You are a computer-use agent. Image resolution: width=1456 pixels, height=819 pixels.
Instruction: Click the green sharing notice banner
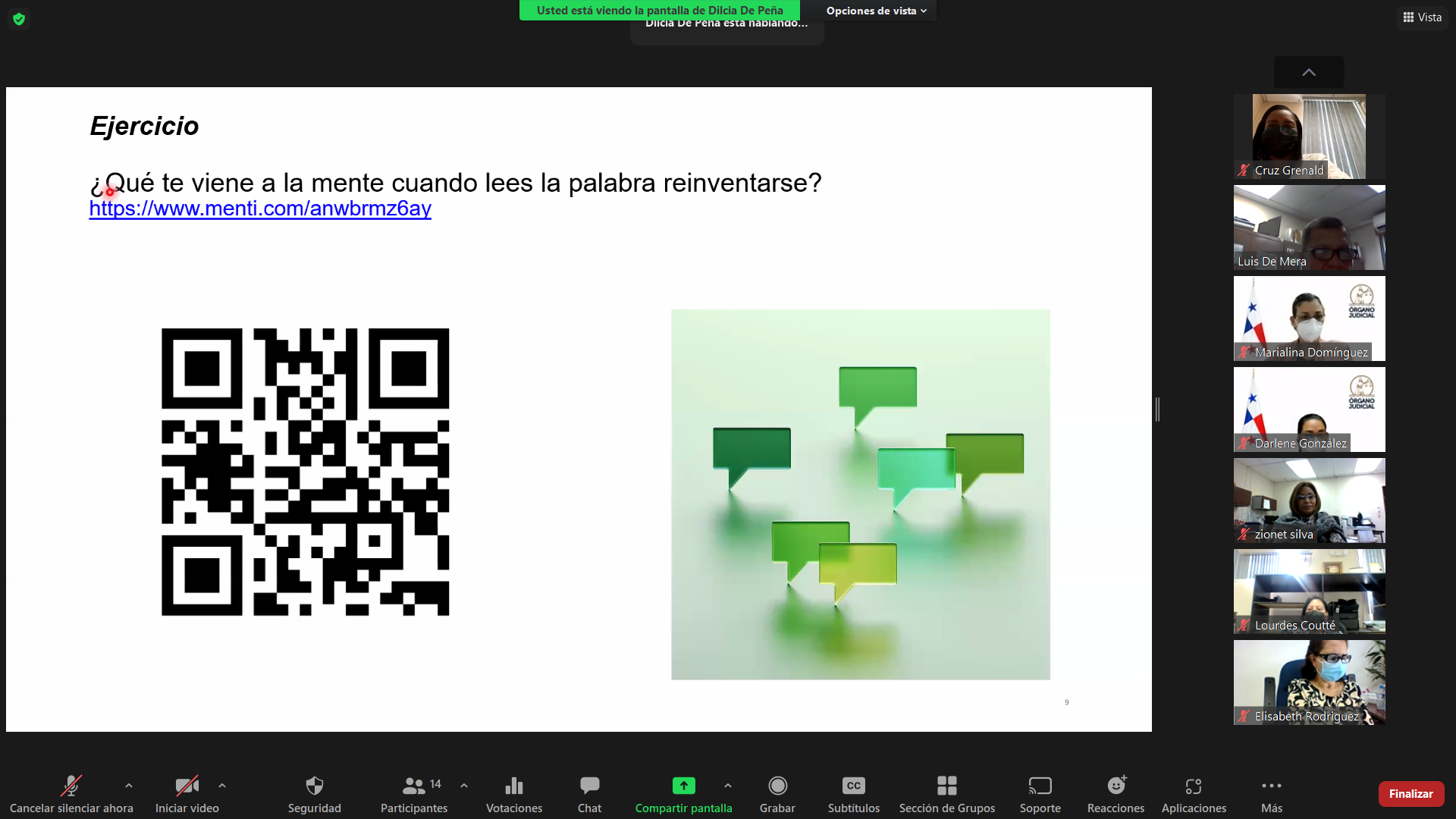point(660,11)
